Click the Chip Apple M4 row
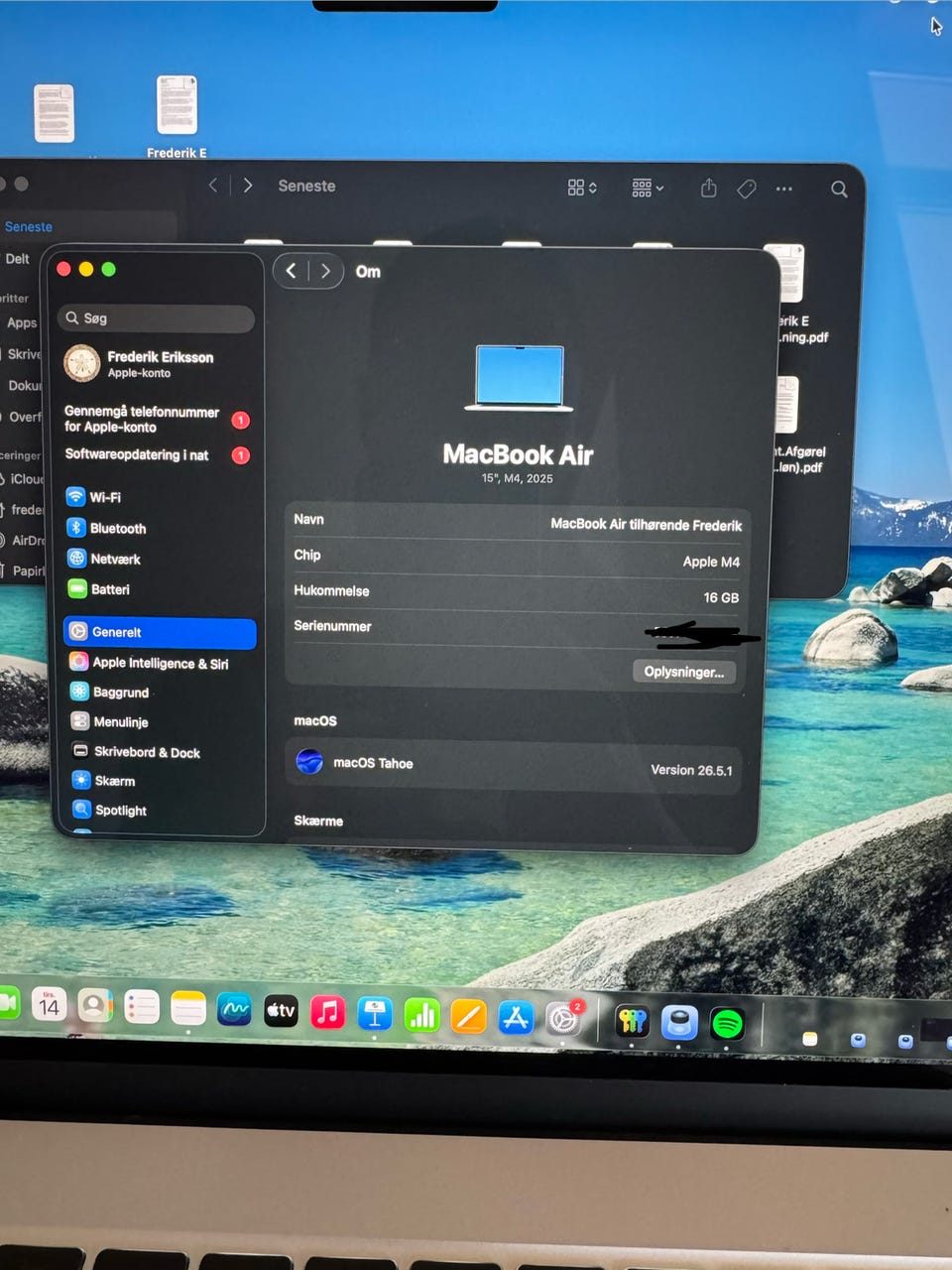 pos(516,558)
